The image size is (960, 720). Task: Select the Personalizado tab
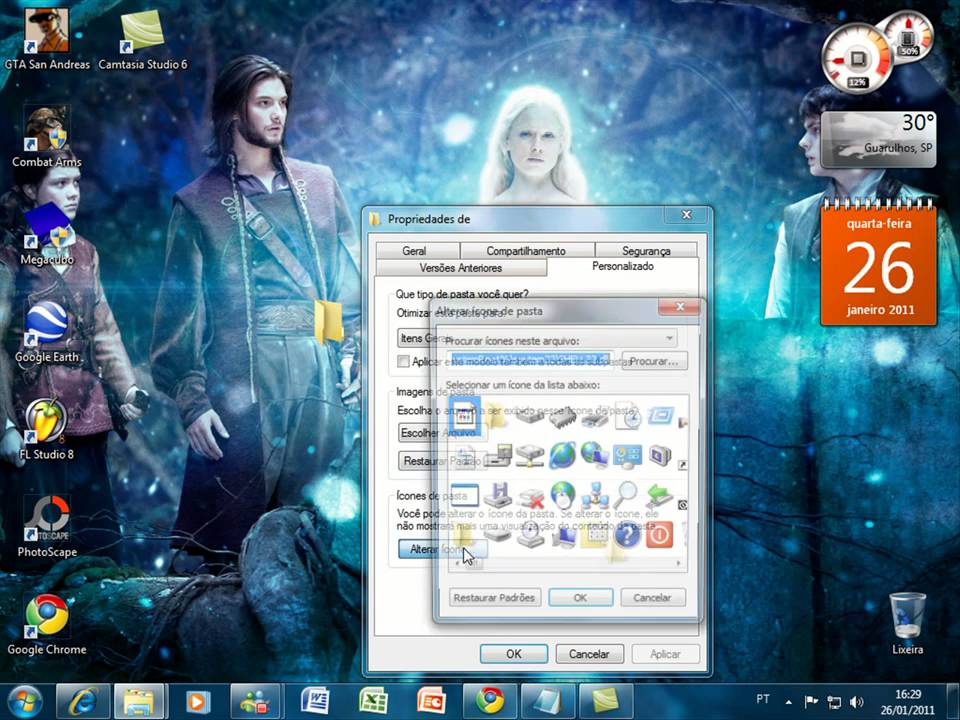[623, 266]
